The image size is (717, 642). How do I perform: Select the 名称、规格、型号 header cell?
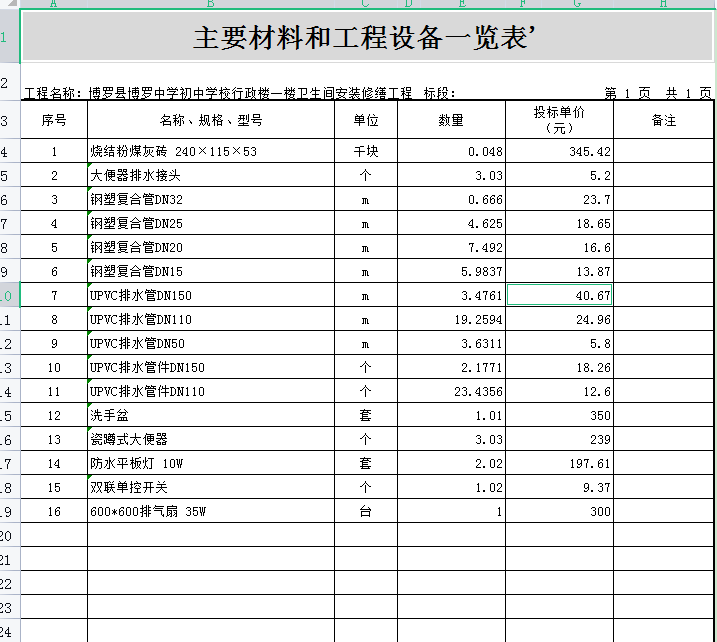210,121
